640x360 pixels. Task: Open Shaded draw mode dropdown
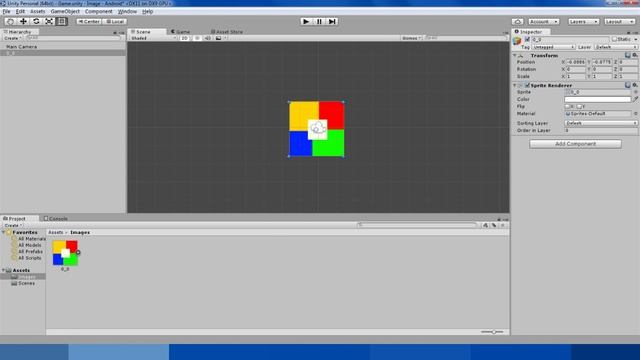click(x=153, y=38)
